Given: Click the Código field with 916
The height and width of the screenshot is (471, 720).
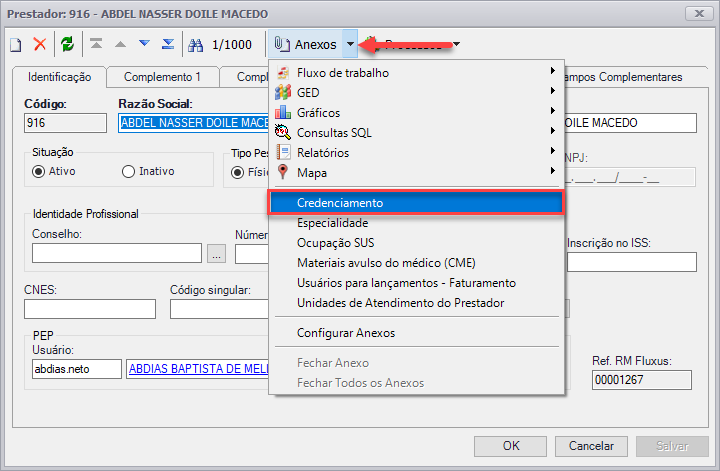Looking at the screenshot, I should [x=65, y=123].
